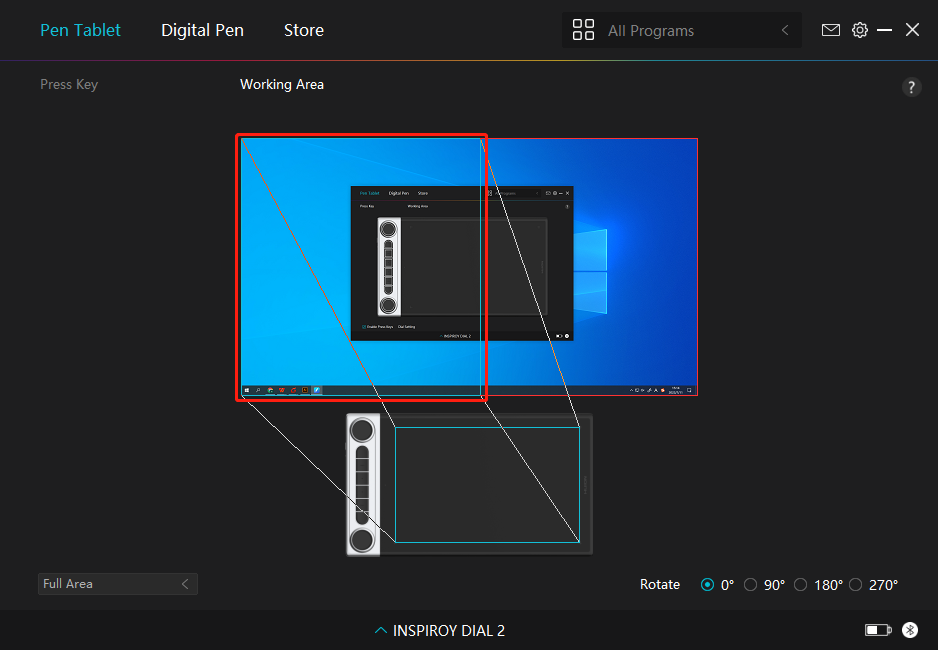This screenshot has width=938, height=650.
Task: Minimize the Huion tablet window
Action: tap(884, 30)
